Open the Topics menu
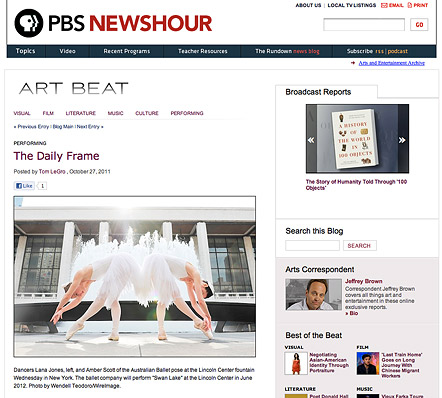This screenshot has height=398, width=442. pos(25,51)
